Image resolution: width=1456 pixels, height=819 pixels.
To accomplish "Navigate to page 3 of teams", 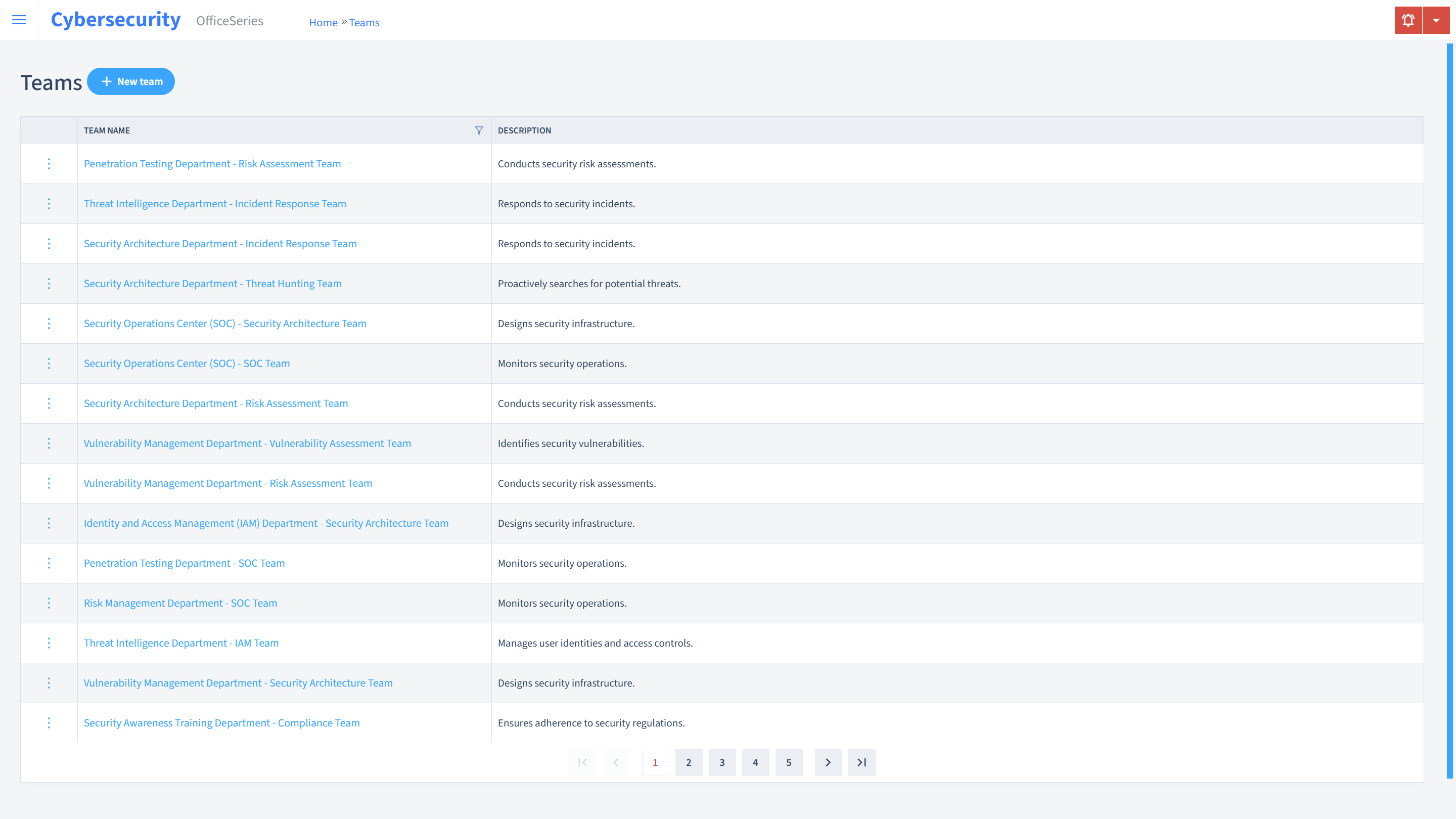I will click(x=722, y=762).
